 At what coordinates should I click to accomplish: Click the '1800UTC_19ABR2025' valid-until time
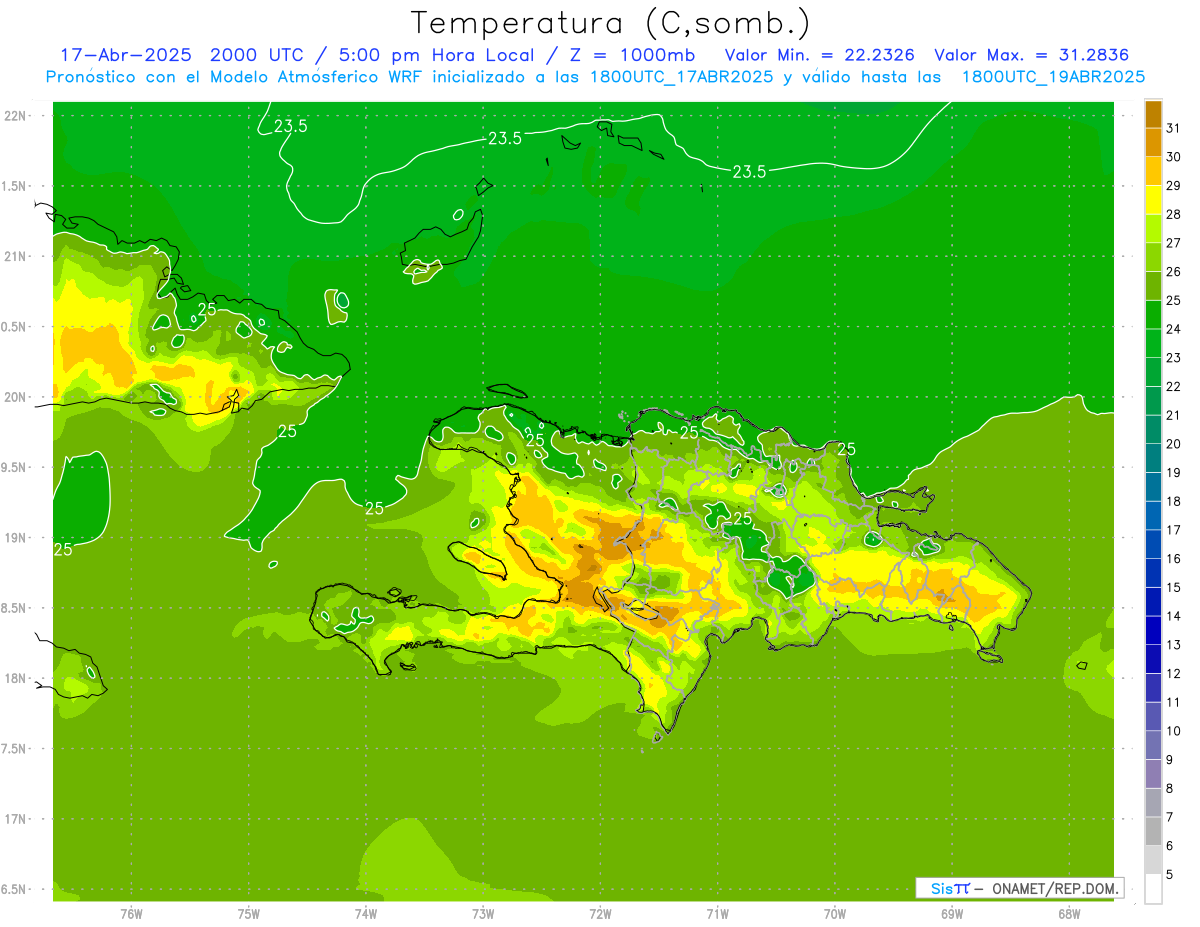point(1053,77)
